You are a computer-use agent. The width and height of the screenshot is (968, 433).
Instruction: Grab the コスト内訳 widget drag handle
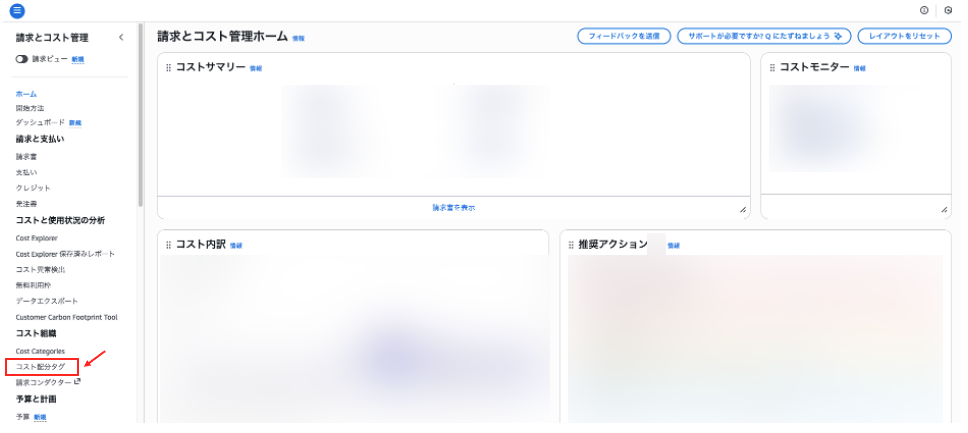tap(168, 245)
